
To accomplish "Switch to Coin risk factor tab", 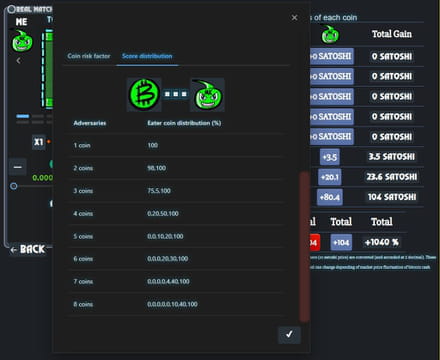I will (89, 56).
